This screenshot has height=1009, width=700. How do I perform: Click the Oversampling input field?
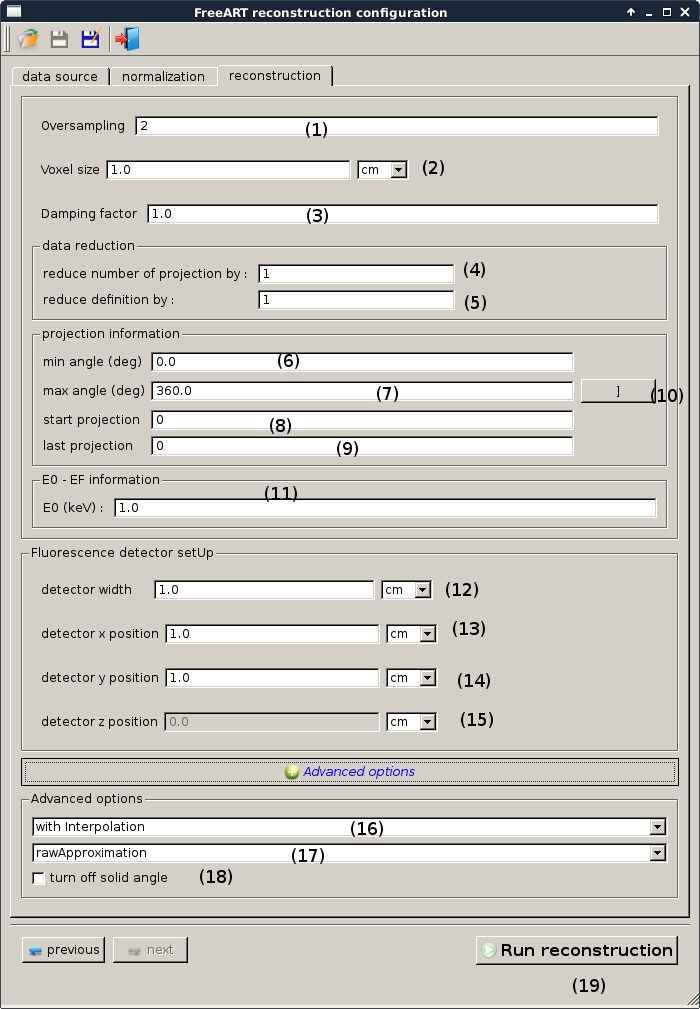tap(396, 126)
